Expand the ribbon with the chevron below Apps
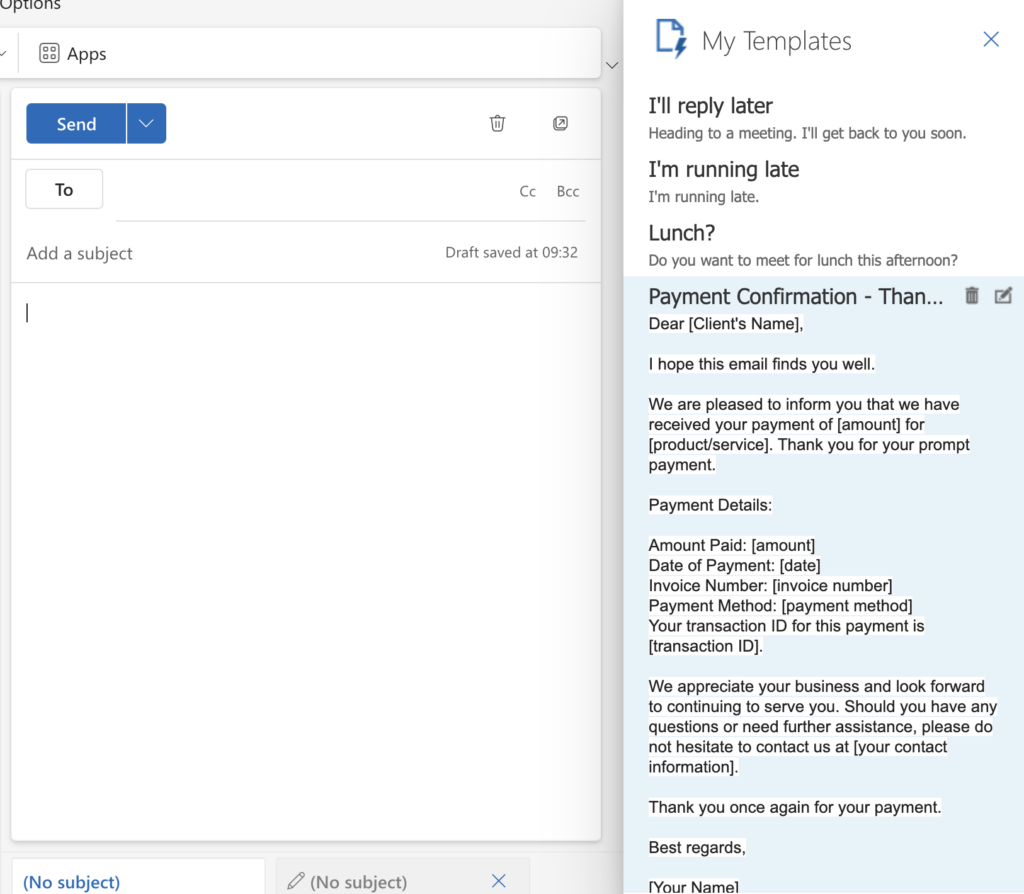Image resolution: width=1024 pixels, height=894 pixels. coord(612,65)
